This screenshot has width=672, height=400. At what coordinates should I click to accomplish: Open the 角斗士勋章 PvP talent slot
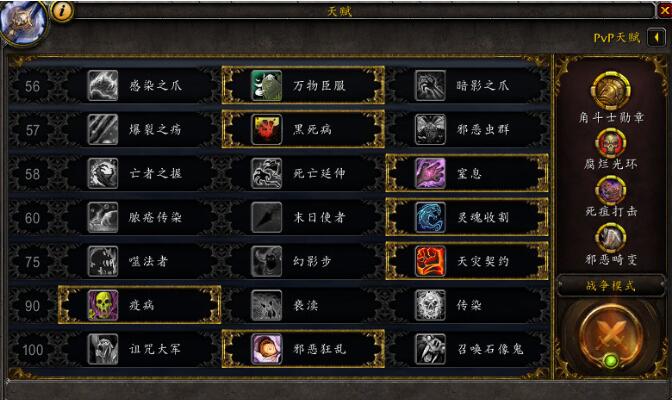tap(611, 90)
